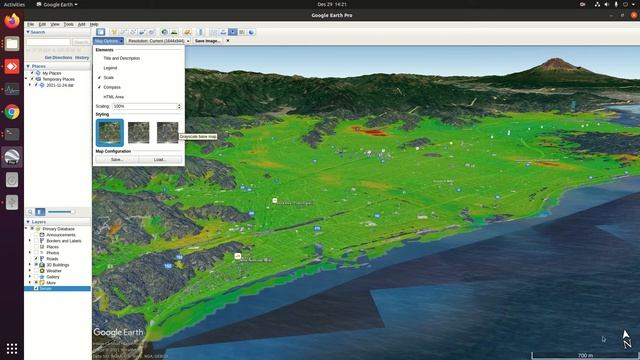The image size is (640, 360).
Task: Open Firefox from the Ubuntu dock
Action: click(x=12, y=20)
